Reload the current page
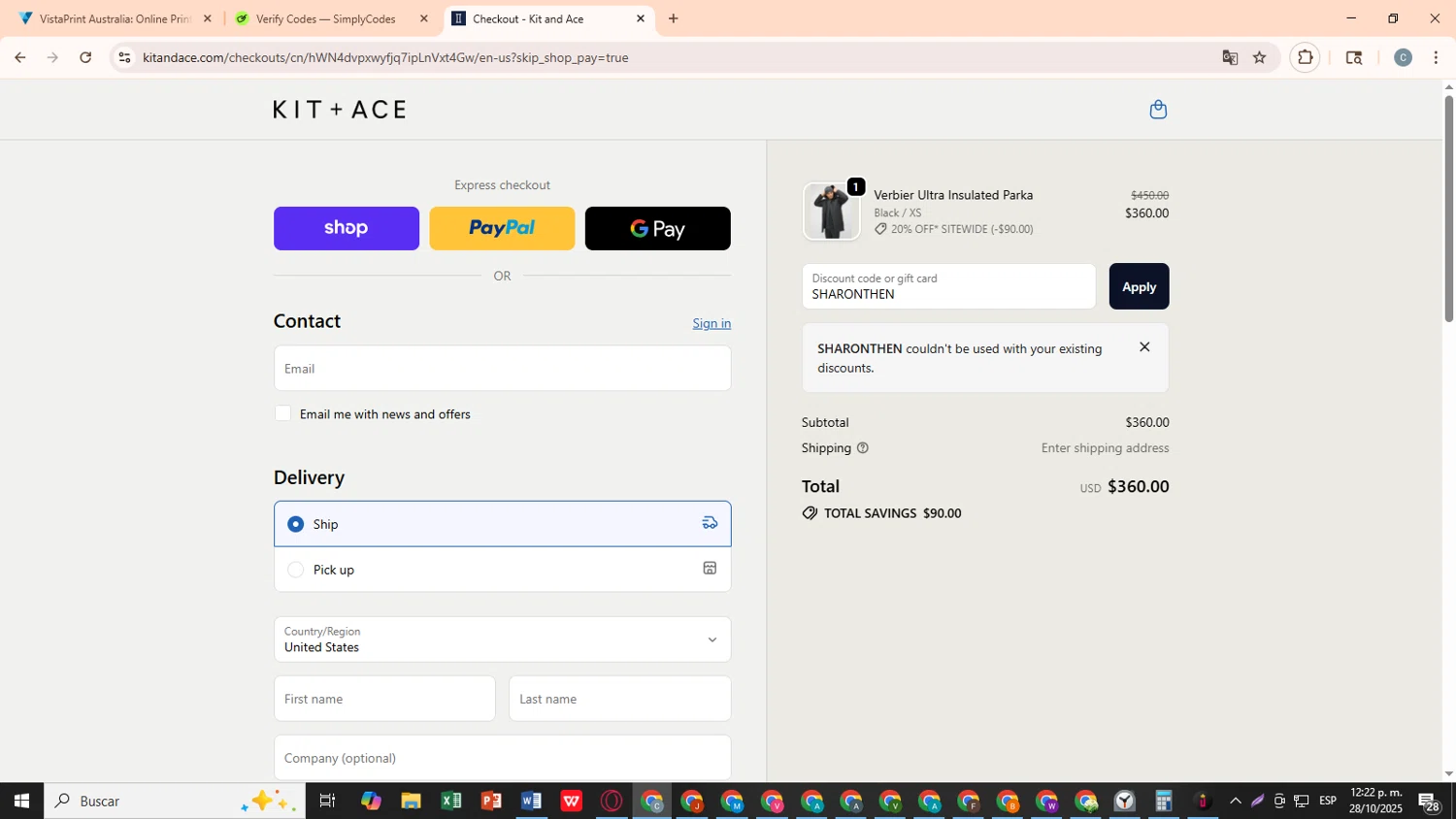The height and width of the screenshot is (819, 1456). pyautogui.click(x=85, y=57)
